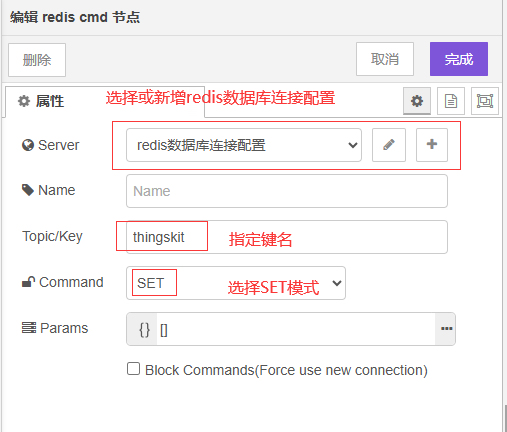Click the 完成 button
Image resolution: width=507 pixels, height=432 pixels.
pyautogui.click(x=459, y=59)
